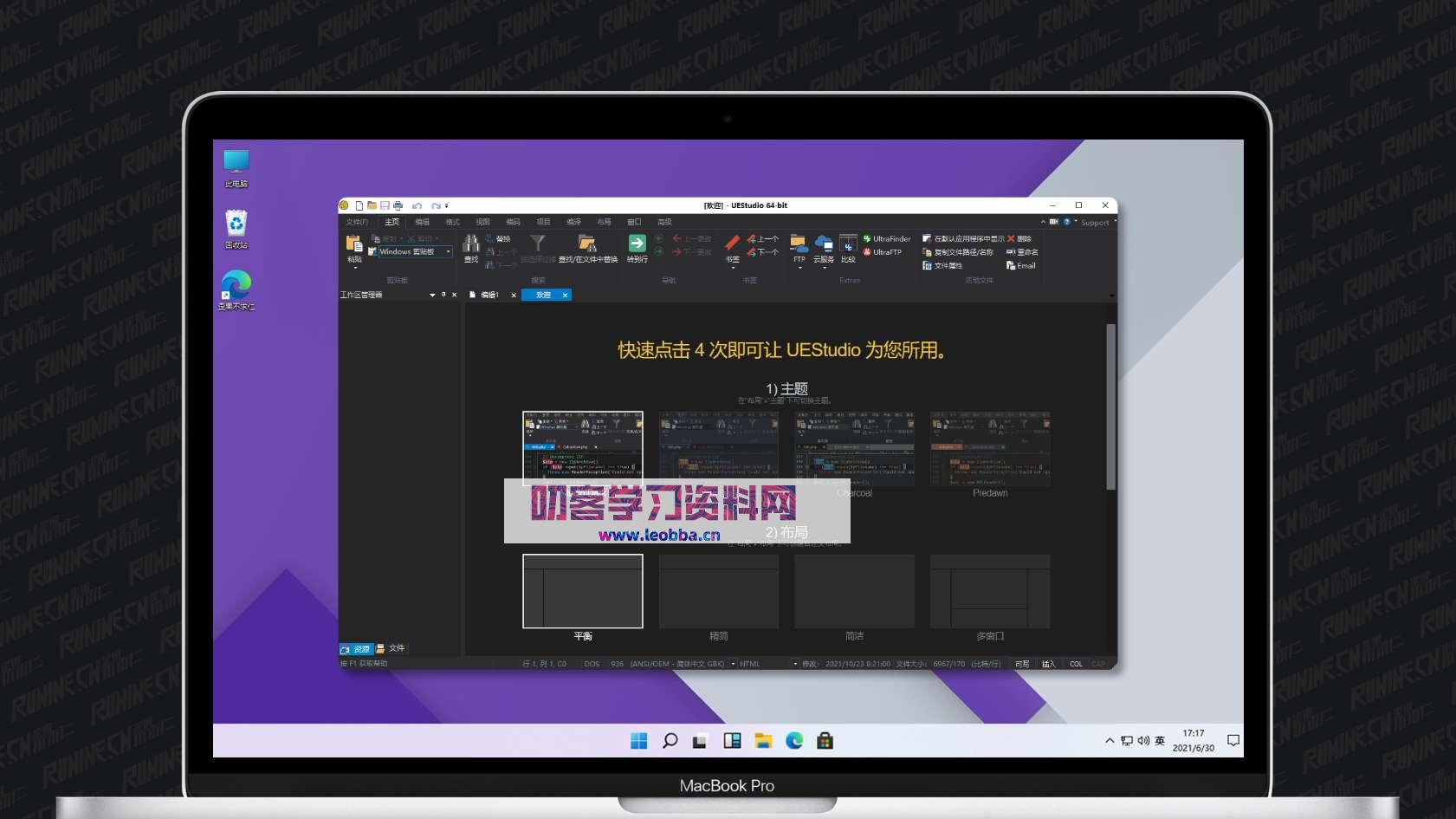Open the Windows clipboard (剪贴板) dropdown

(448, 252)
